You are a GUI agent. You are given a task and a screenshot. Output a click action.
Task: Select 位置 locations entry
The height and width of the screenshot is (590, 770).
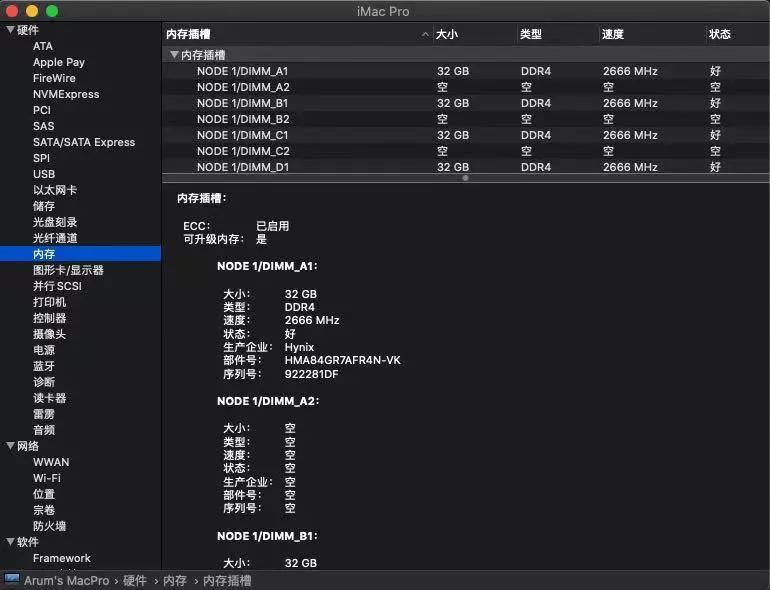[x=44, y=494]
